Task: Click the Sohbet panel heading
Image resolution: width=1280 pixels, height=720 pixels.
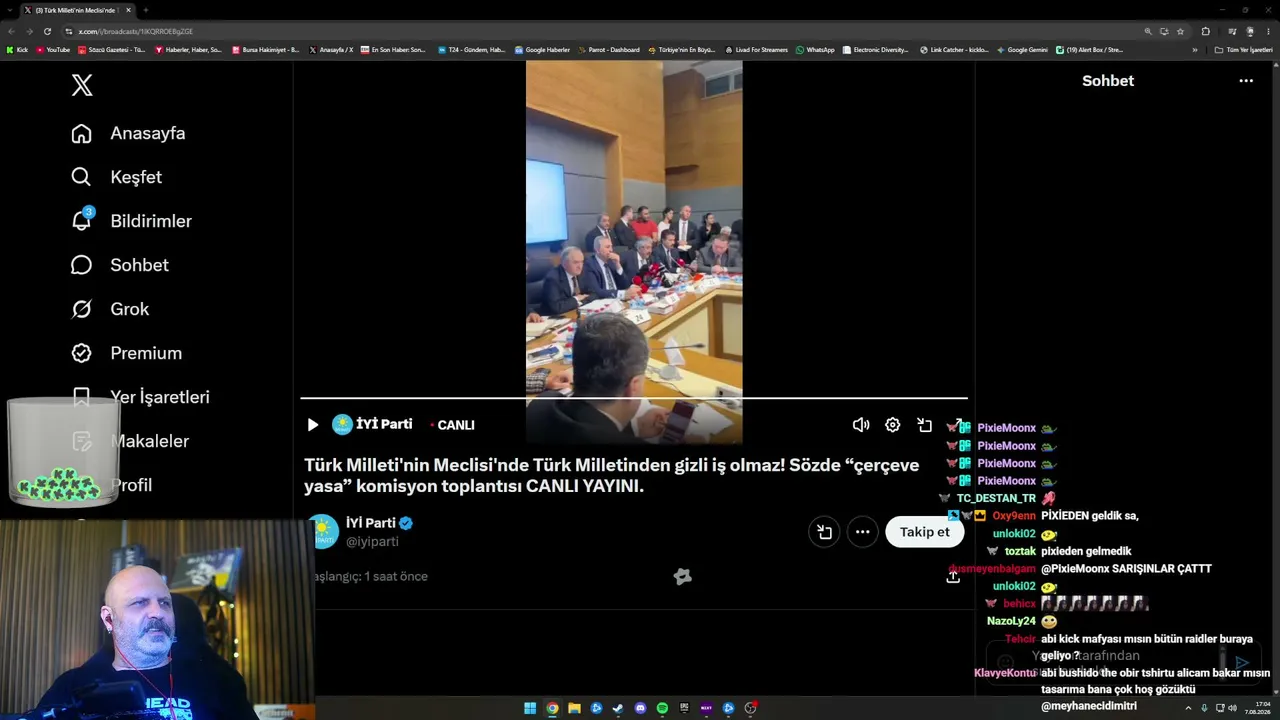Action: pos(1108,81)
